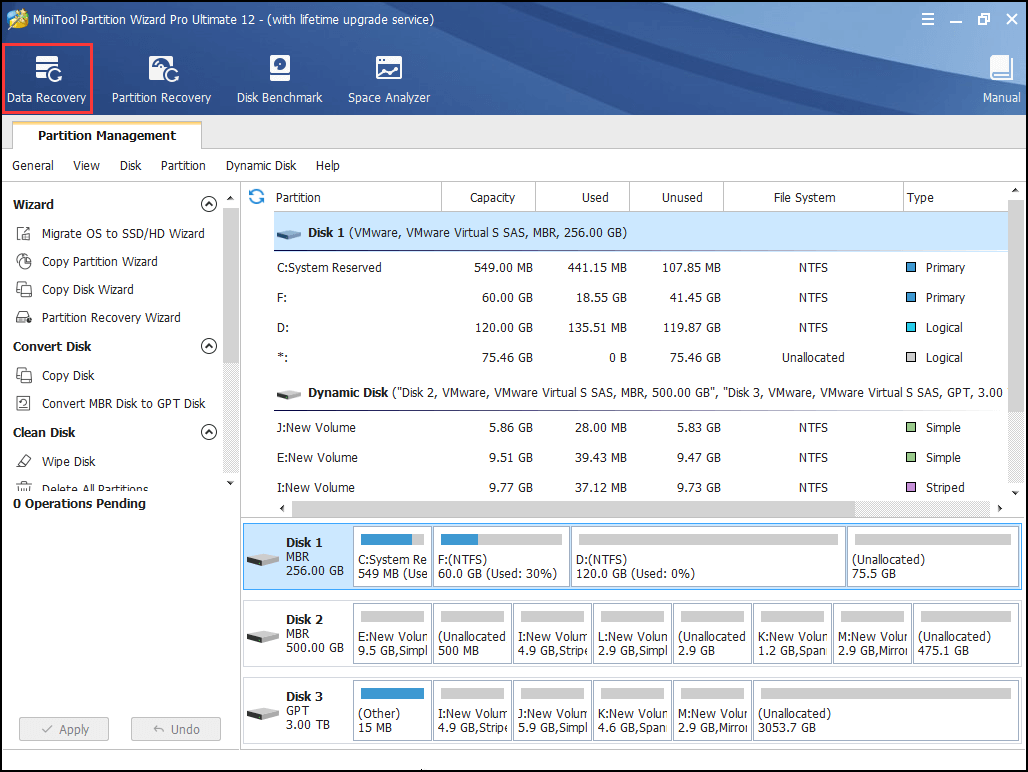Sort by the Capacity column header

489,197
